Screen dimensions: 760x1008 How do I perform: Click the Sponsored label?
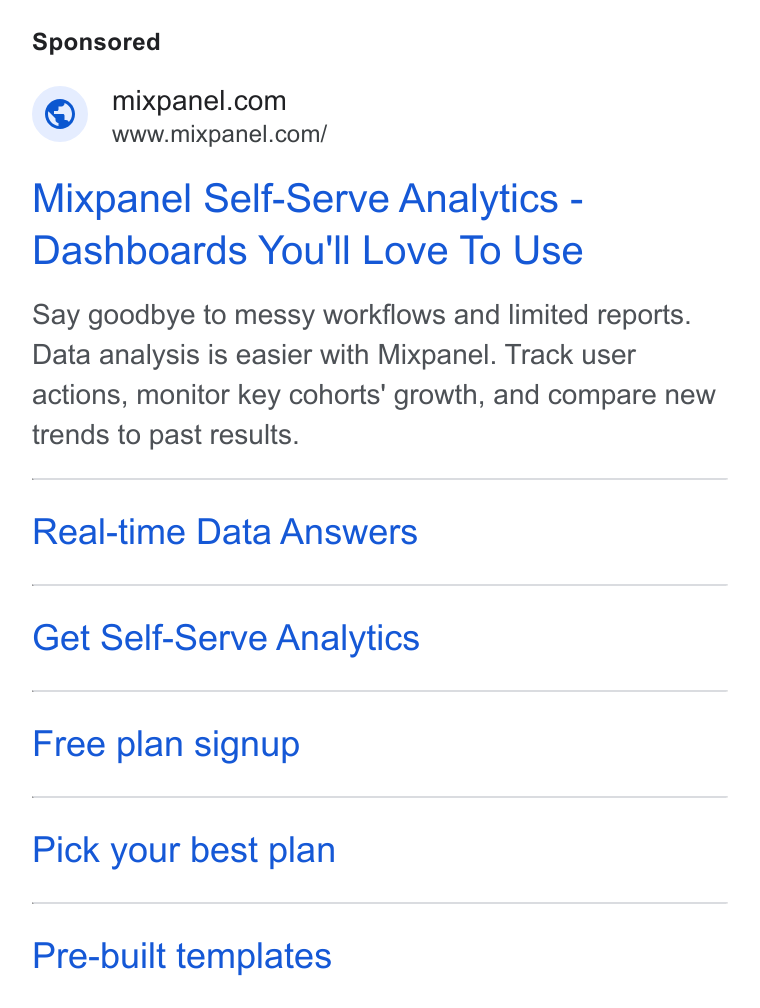tap(96, 42)
